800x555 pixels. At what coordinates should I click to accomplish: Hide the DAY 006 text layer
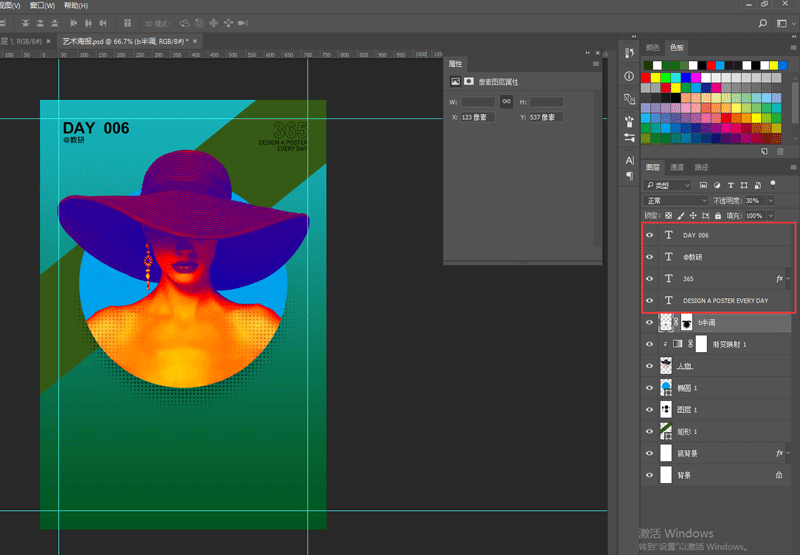(650, 235)
